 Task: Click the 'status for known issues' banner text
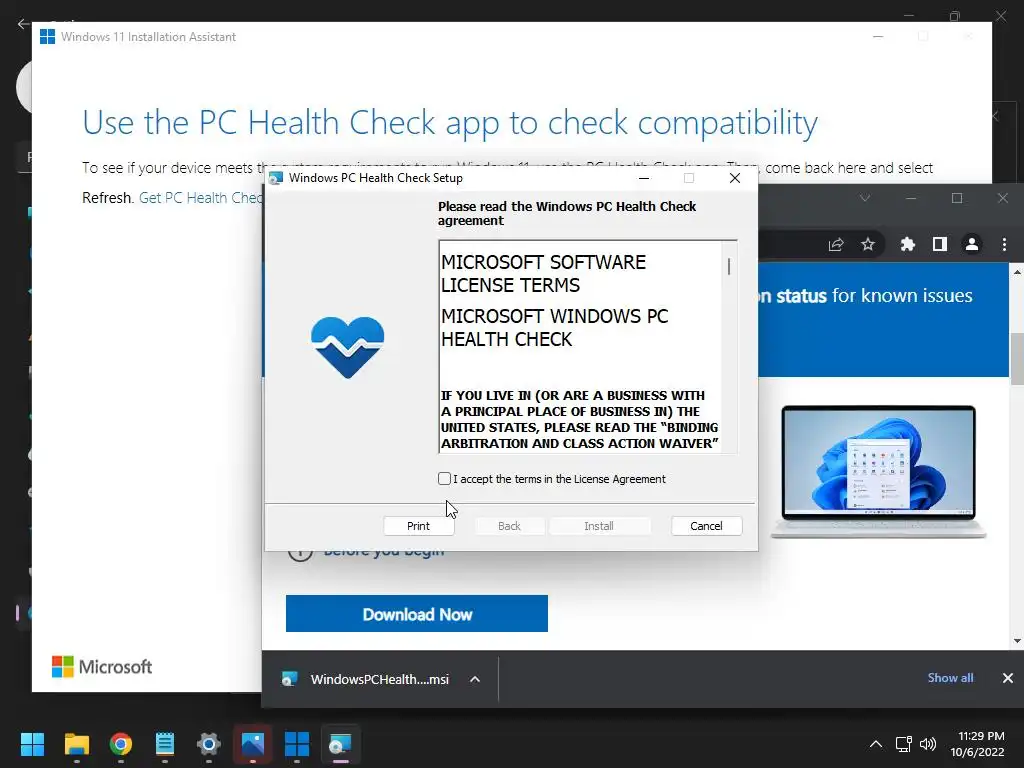coord(874,296)
